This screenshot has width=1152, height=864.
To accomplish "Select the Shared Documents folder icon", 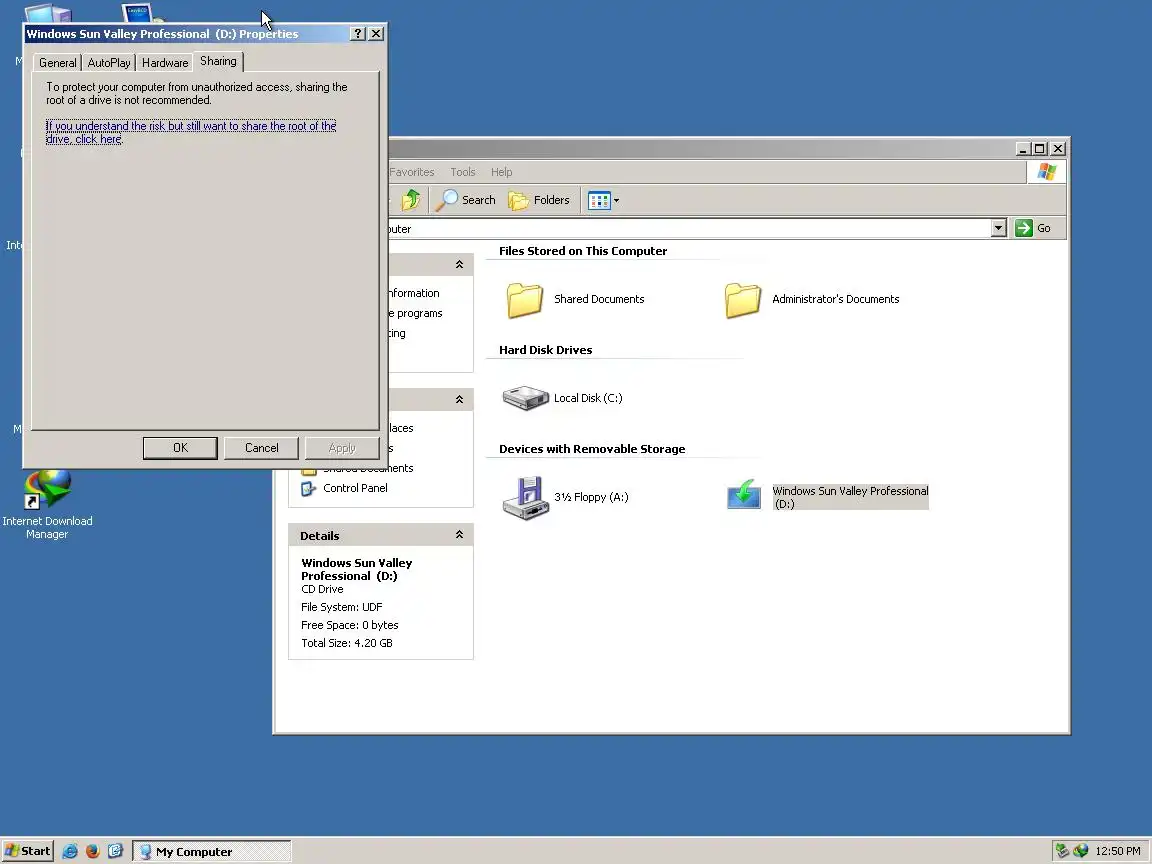I will pos(525,300).
